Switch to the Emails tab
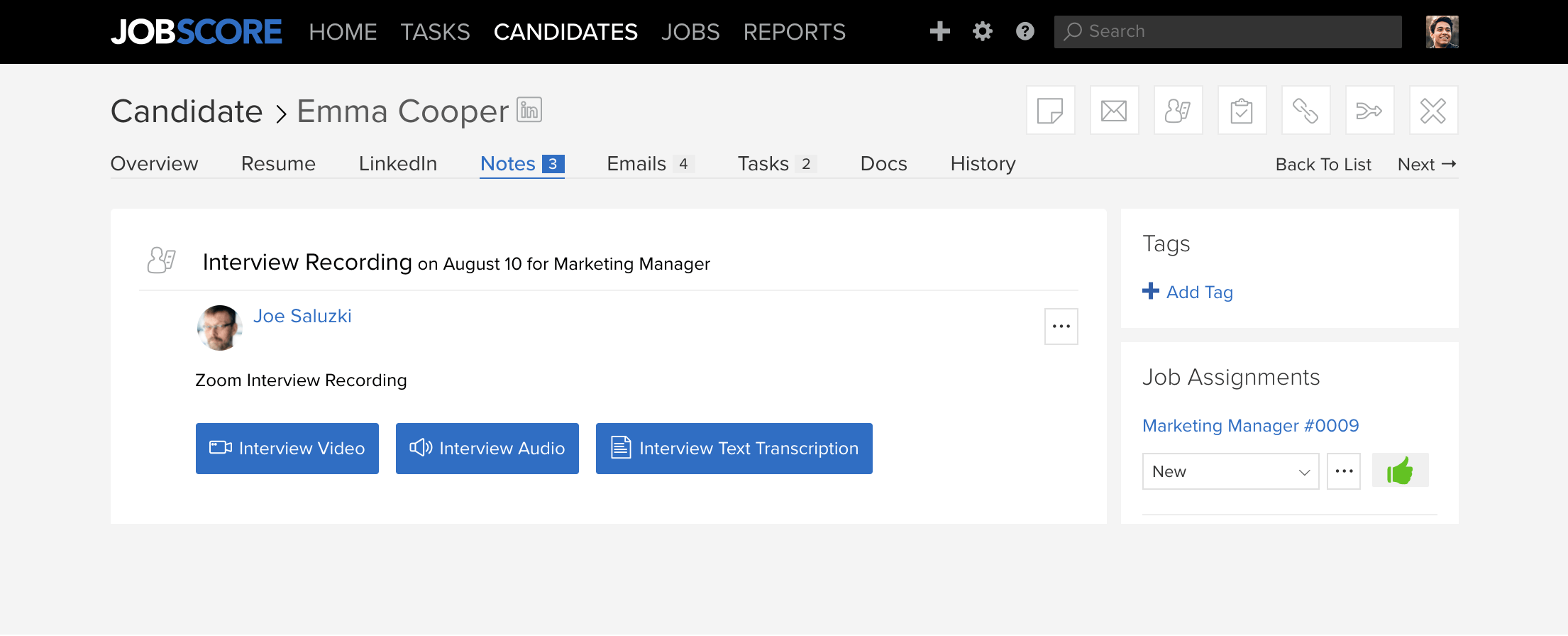The height and width of the screenshot is (636, 1568). coord(651,164)
